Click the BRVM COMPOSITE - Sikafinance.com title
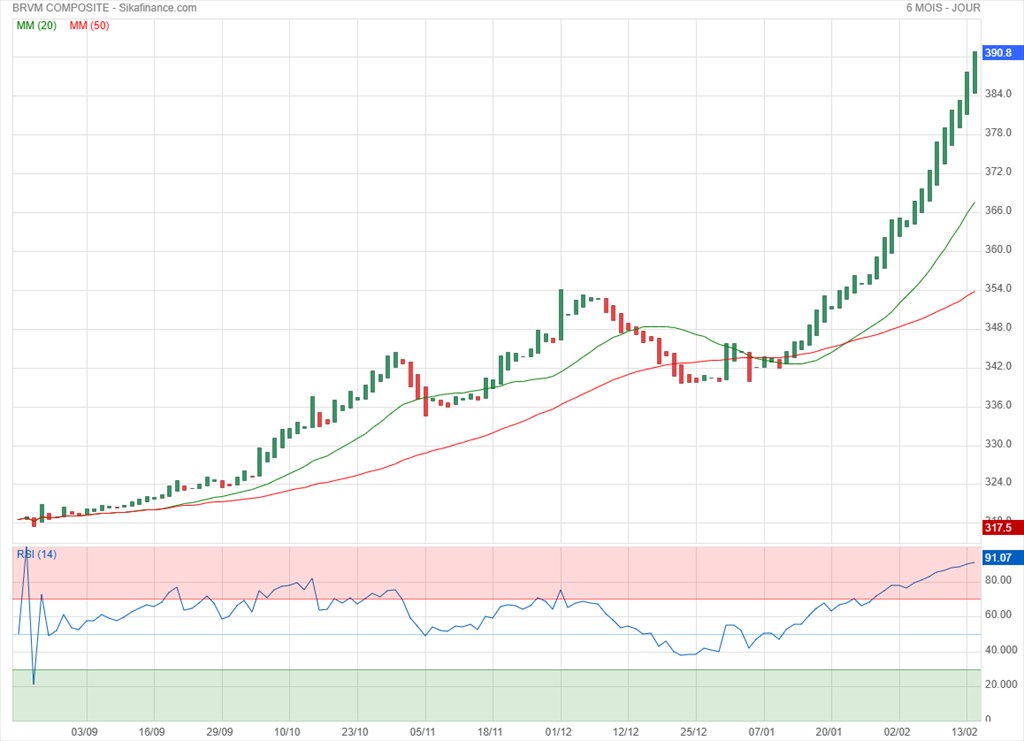 click(104, 8)
